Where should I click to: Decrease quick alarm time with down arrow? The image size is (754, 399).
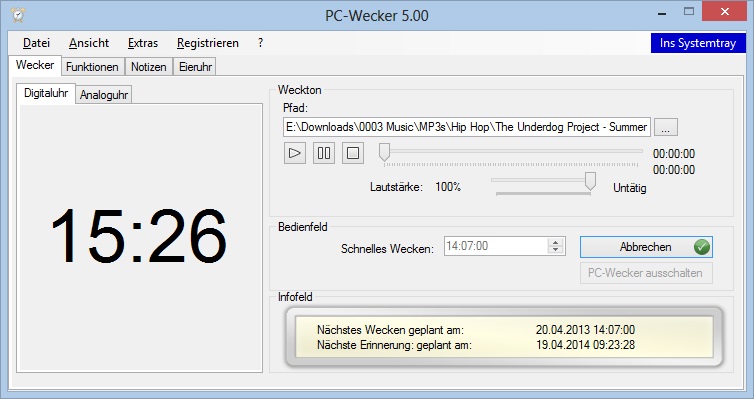point(555,250)
